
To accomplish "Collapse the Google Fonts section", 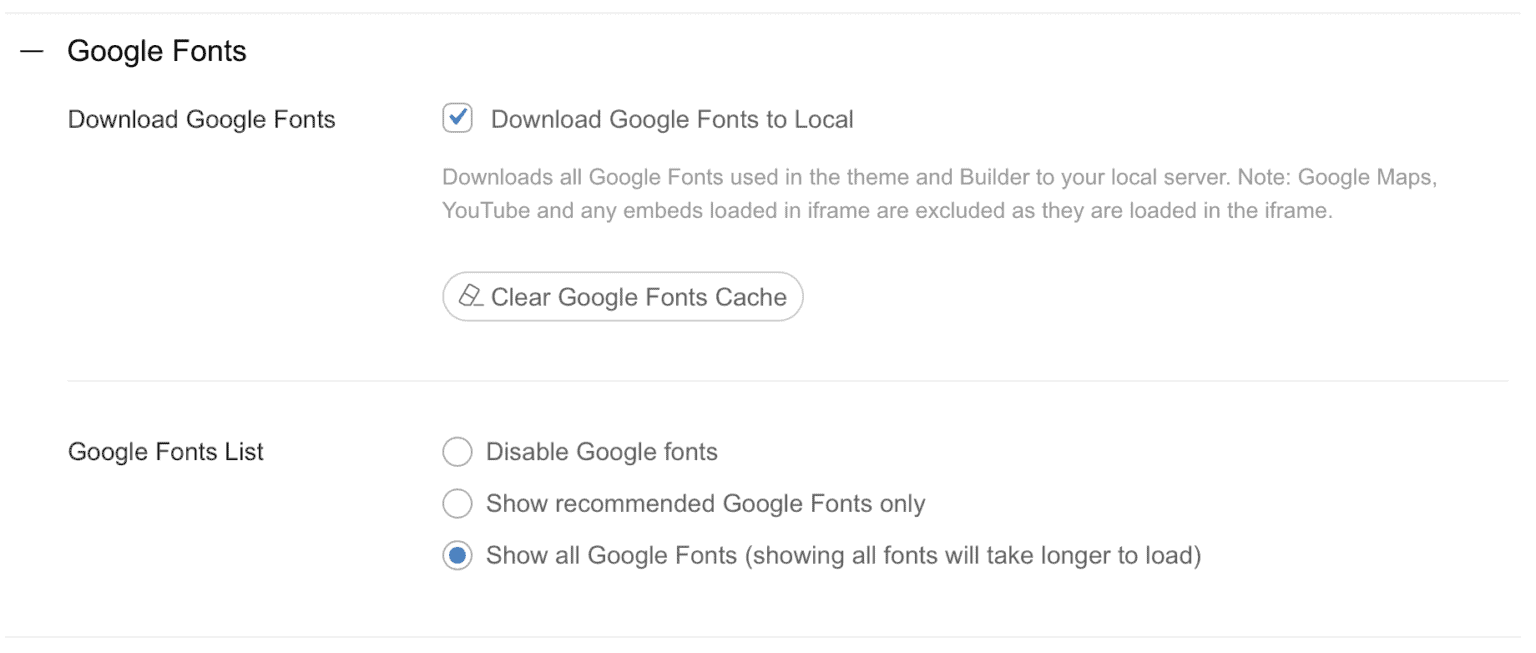I will coord(33,48).
